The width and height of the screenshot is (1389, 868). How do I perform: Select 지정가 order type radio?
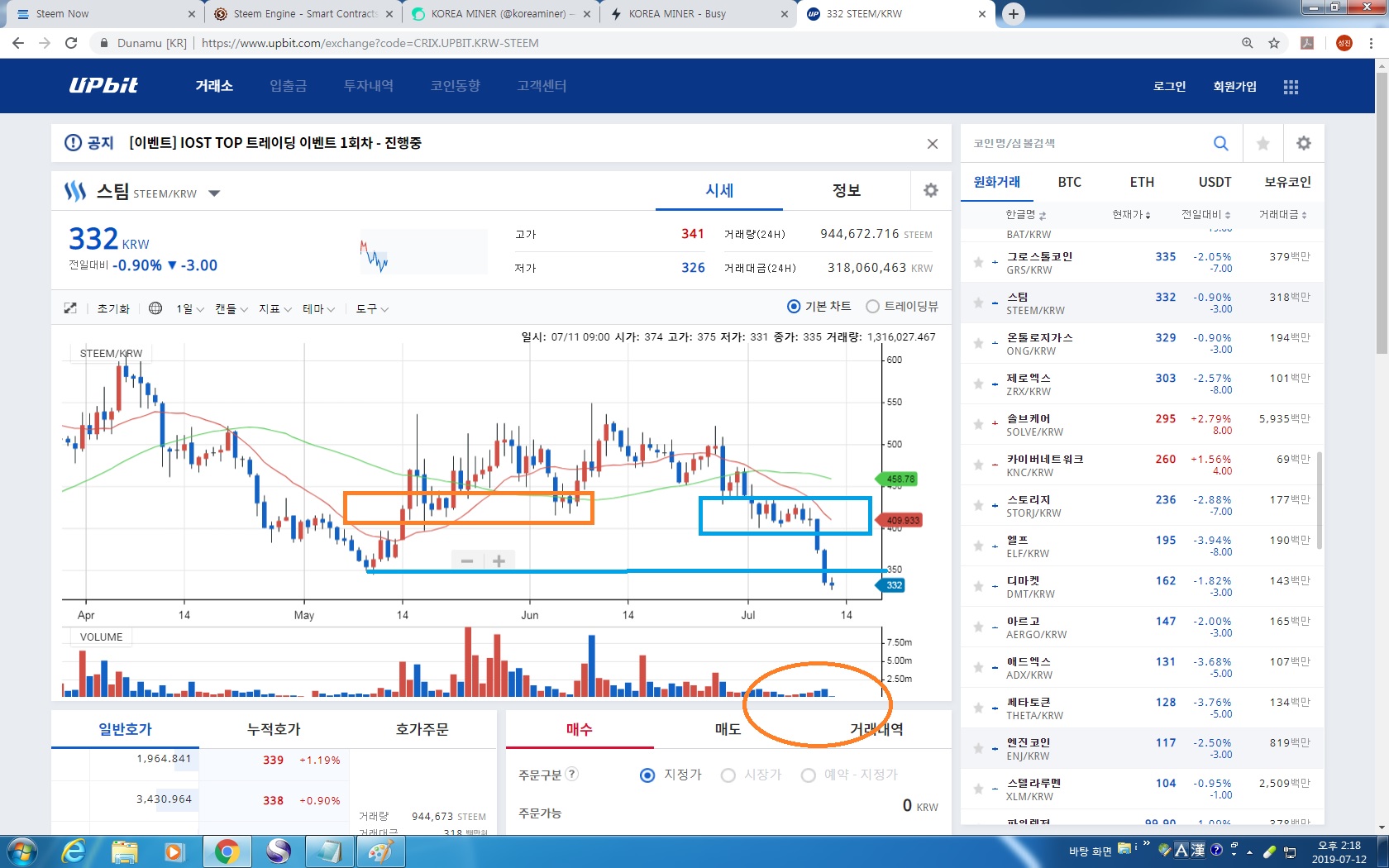tap(647, 775)
